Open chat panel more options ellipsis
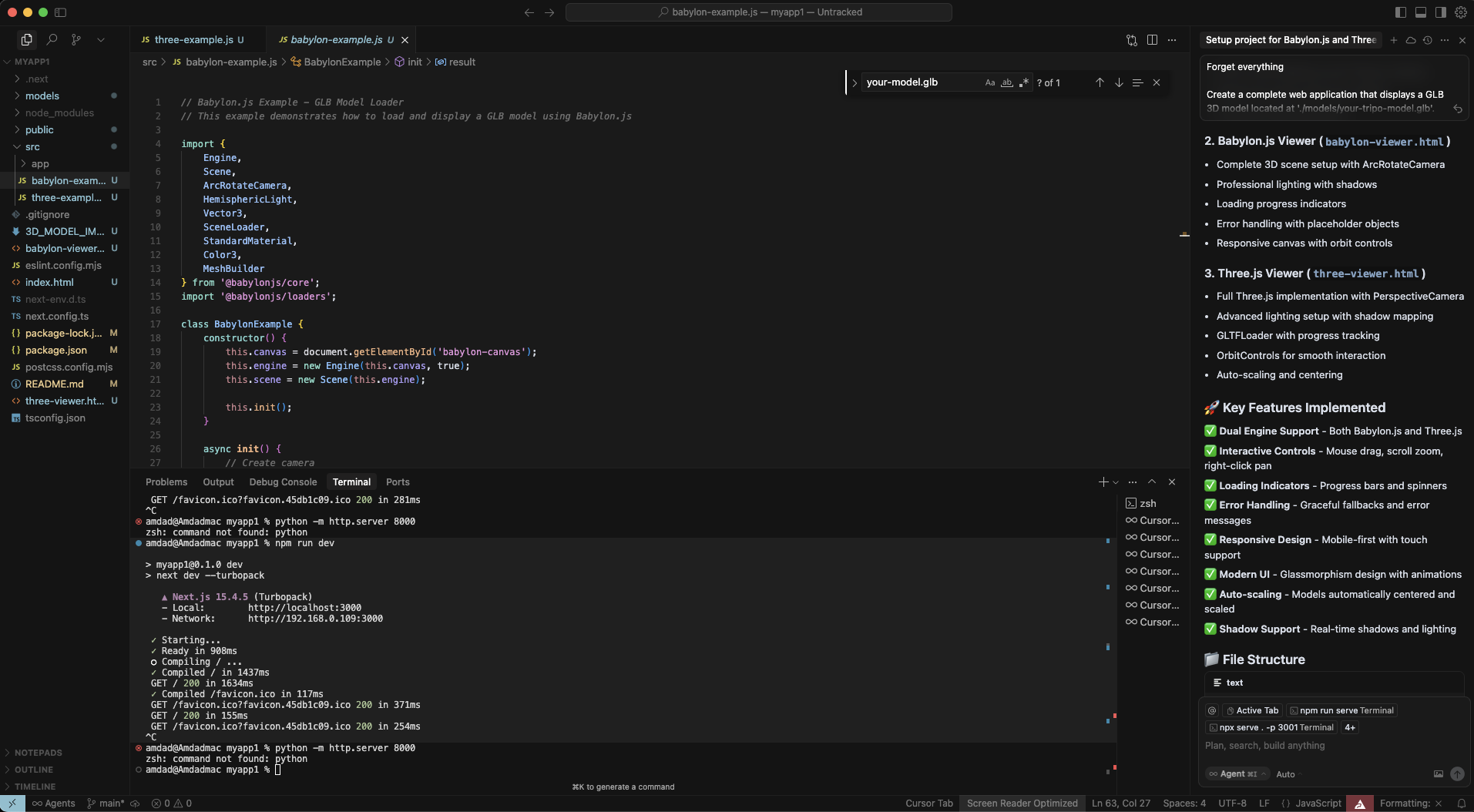Viewport: 1474px width, 812px height. pos(1445,40)
